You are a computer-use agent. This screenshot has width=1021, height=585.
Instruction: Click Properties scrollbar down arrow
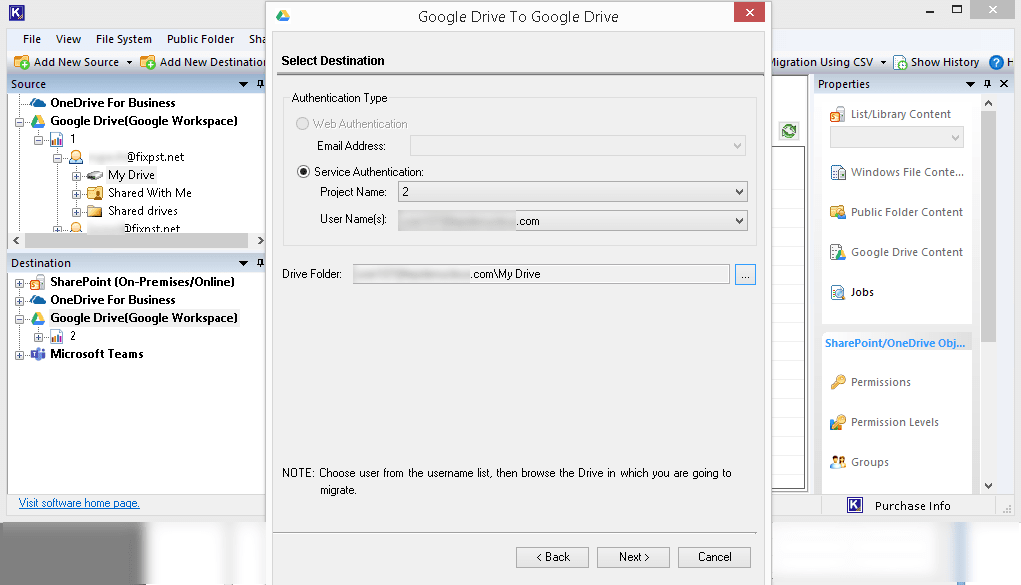tap(988, 485)
